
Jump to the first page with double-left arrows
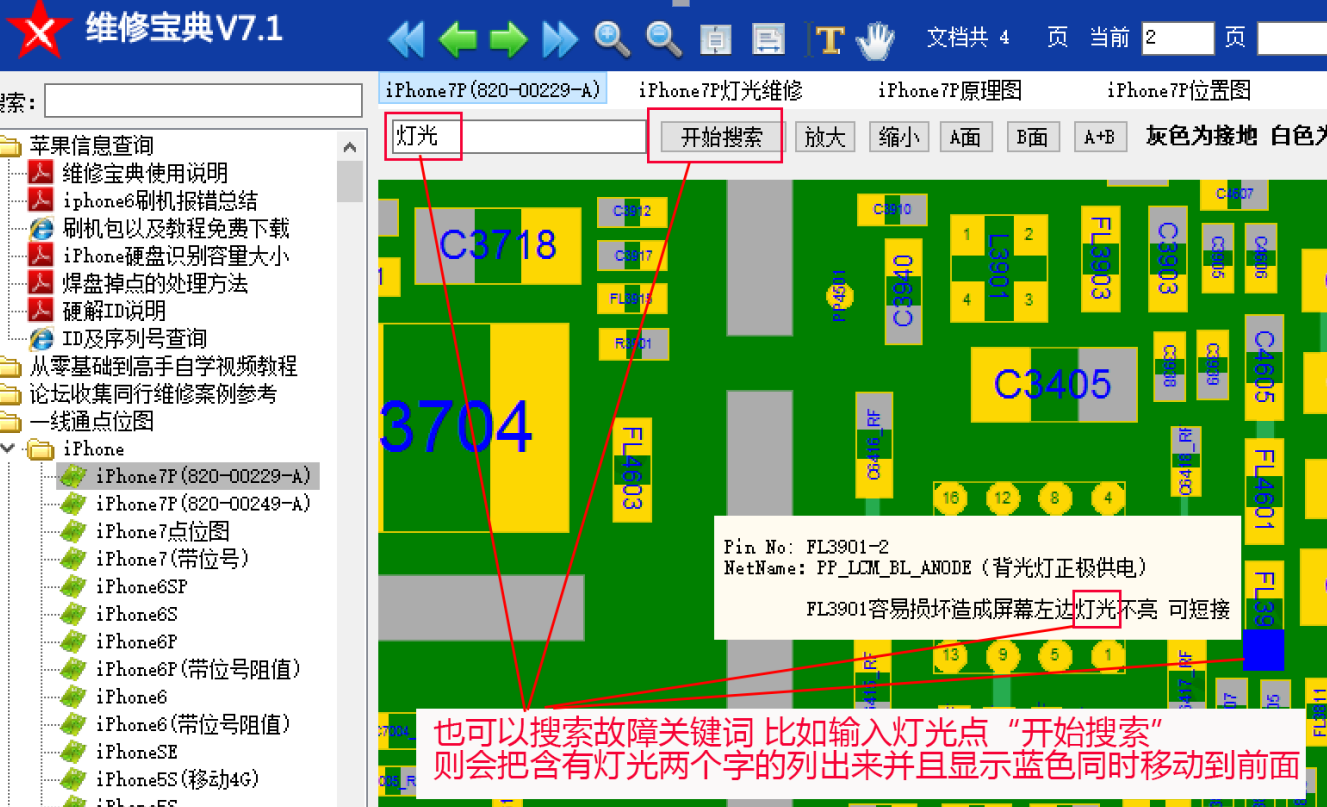pyautogui.click(x=406, y=39)
